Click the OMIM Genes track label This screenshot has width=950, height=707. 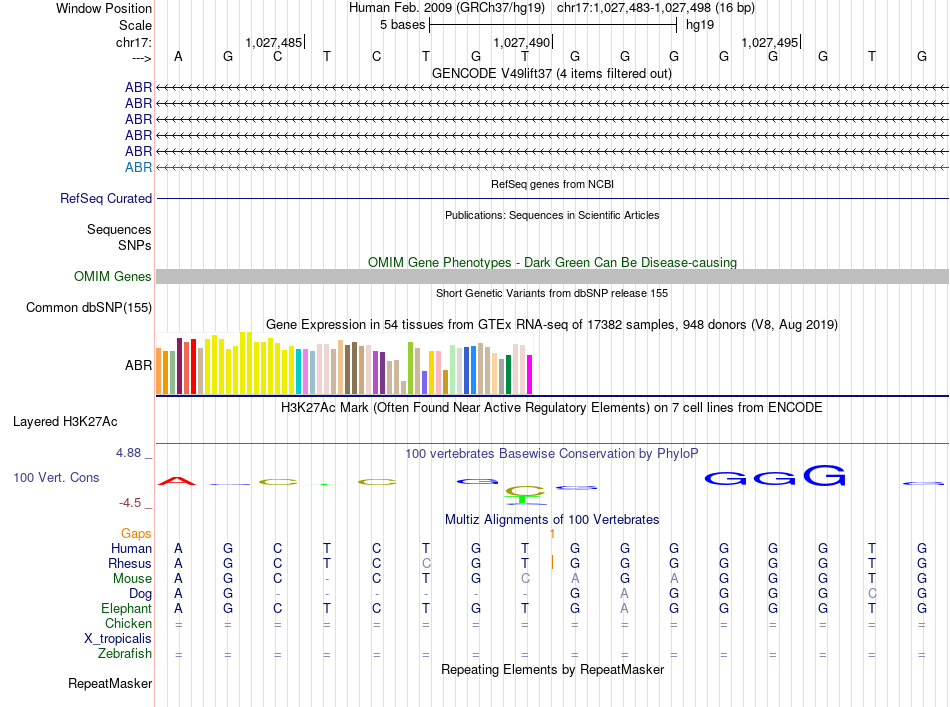pyautogui.click(x=112, y=277)
